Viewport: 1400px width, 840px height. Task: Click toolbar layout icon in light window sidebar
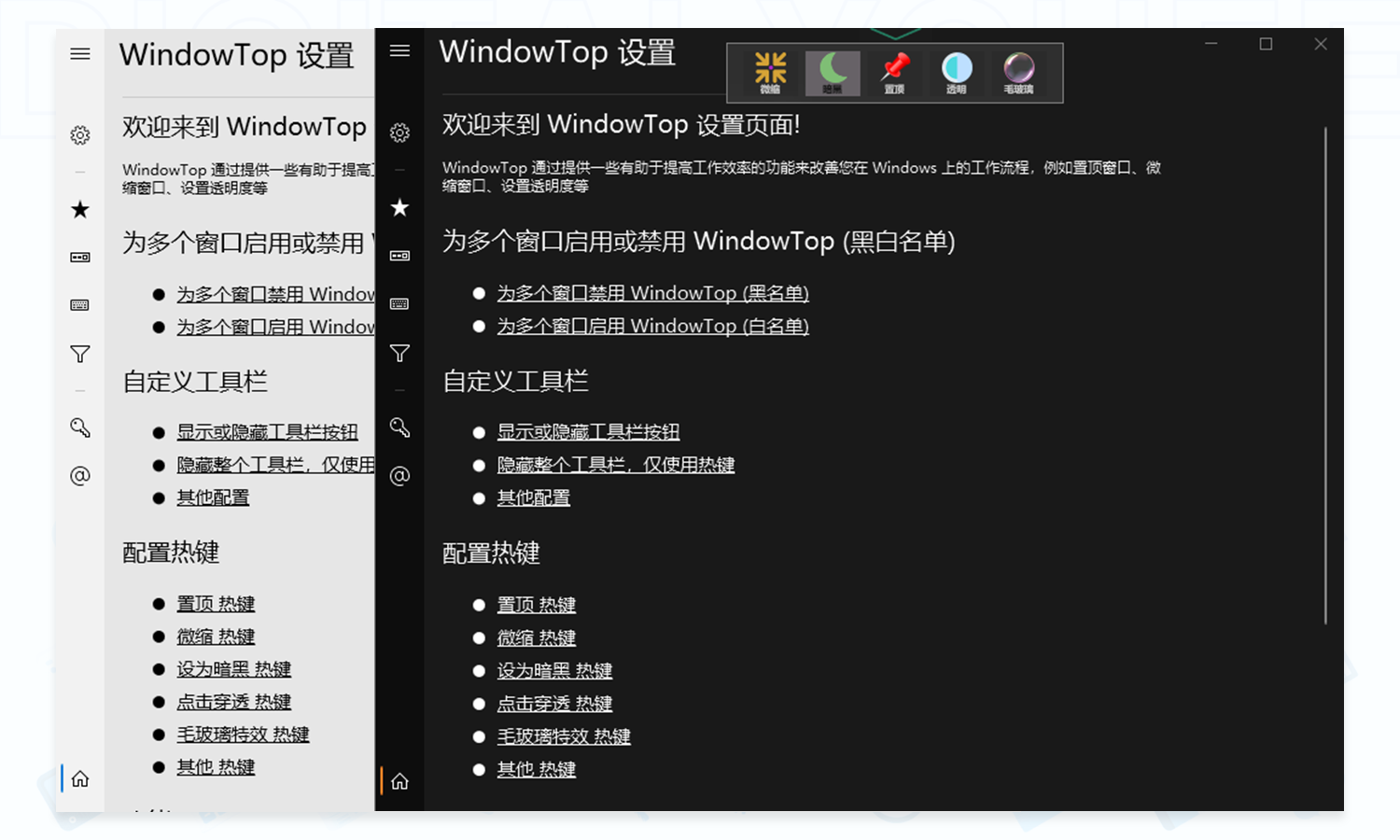click(80, 257)
